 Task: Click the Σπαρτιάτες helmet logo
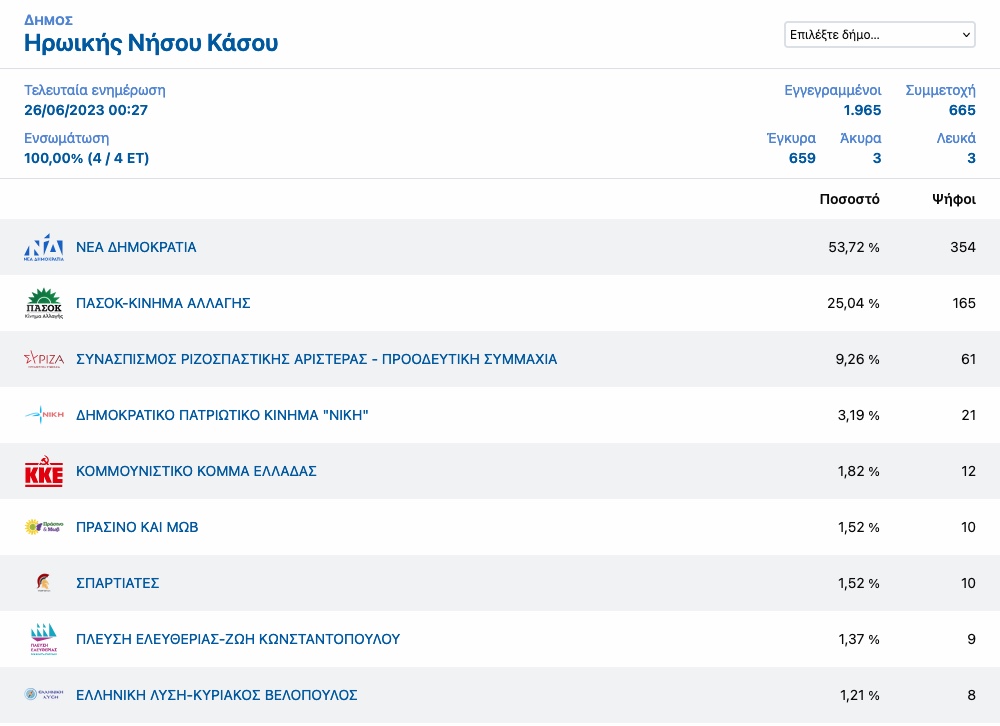[x=44, y=582]
